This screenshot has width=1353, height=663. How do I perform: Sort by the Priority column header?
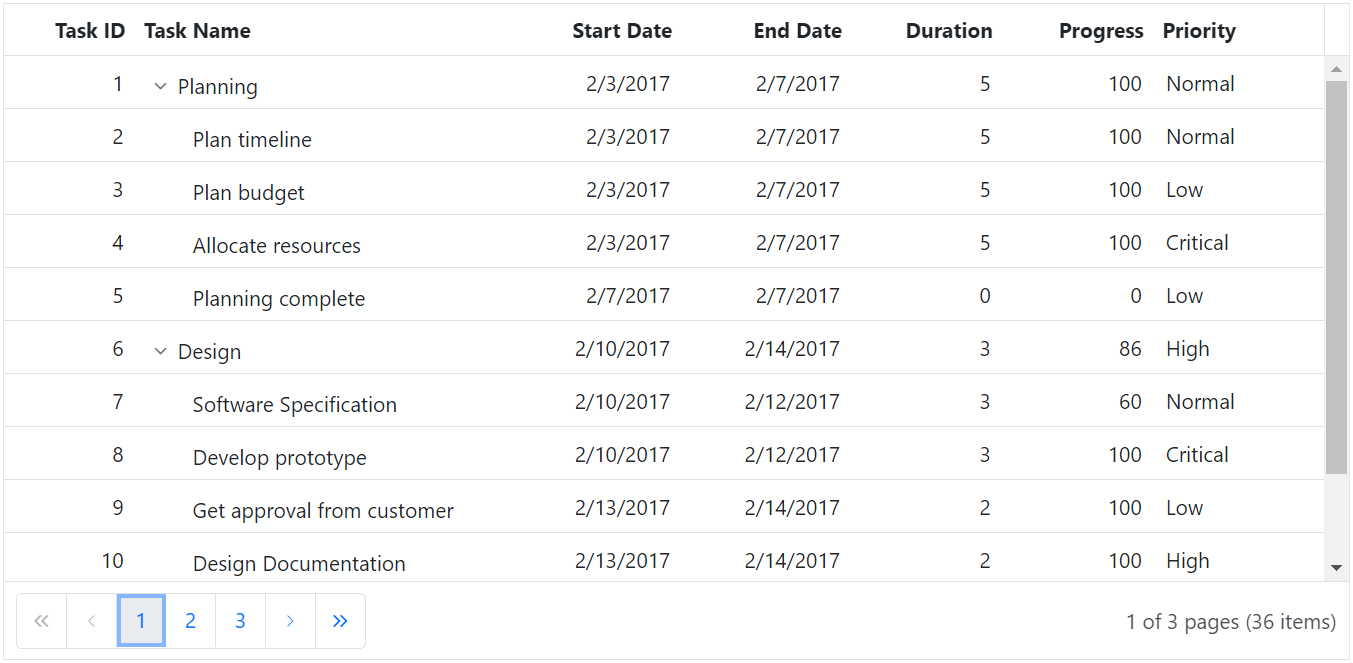[1198, 30]
